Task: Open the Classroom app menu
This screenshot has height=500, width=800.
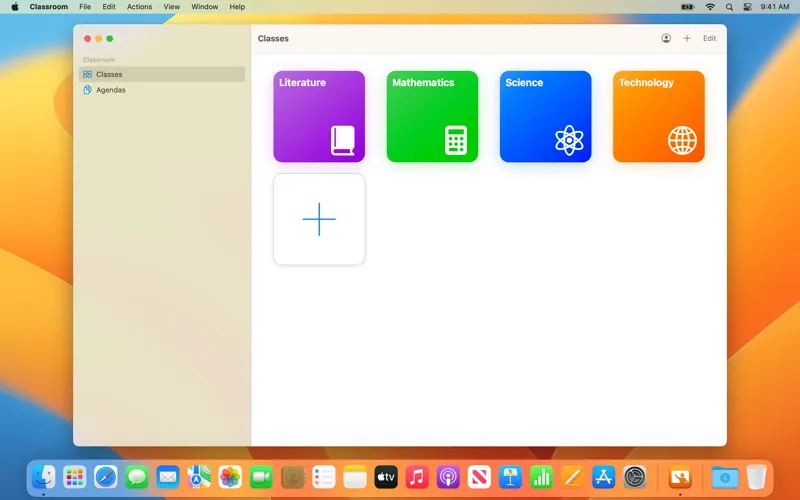Action: tap(48, 7)
